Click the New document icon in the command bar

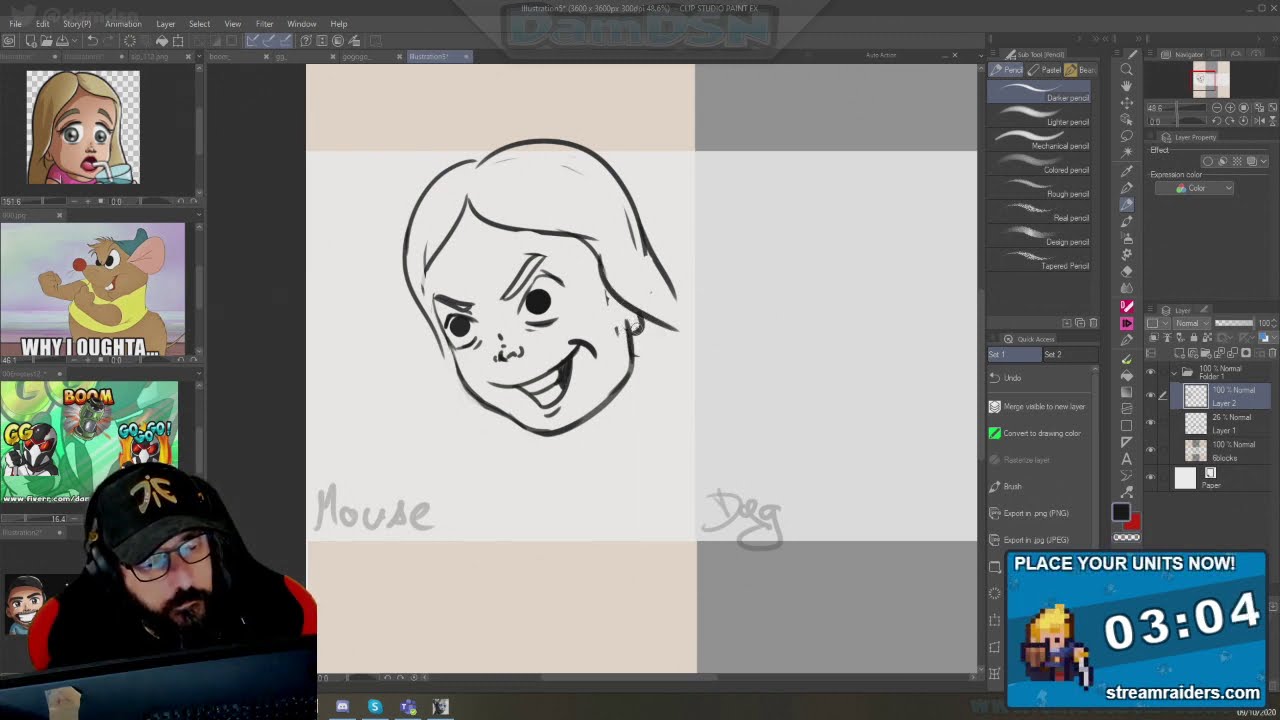pos(31,40)
